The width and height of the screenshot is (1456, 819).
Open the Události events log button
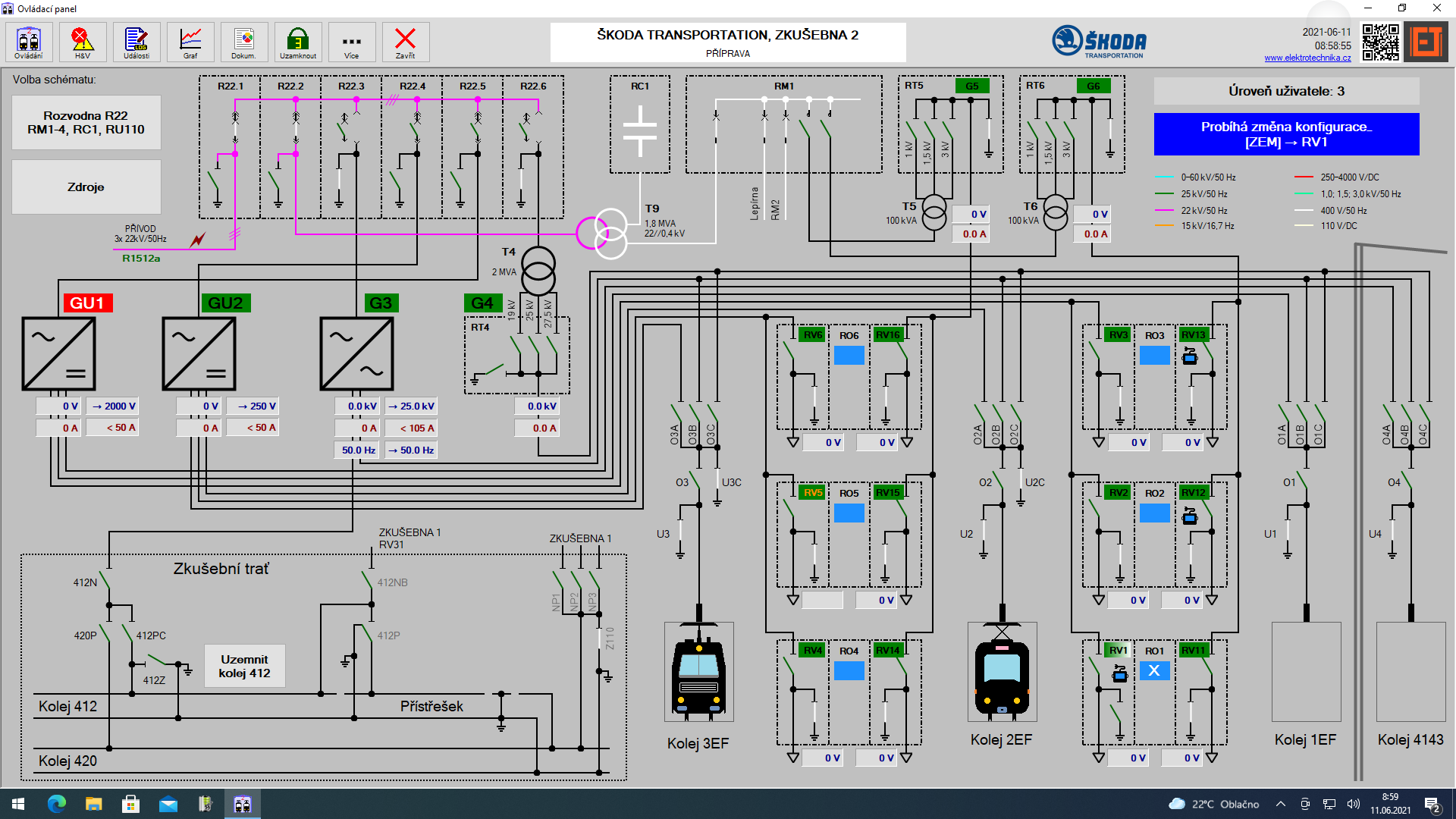(x=136, y=42)
